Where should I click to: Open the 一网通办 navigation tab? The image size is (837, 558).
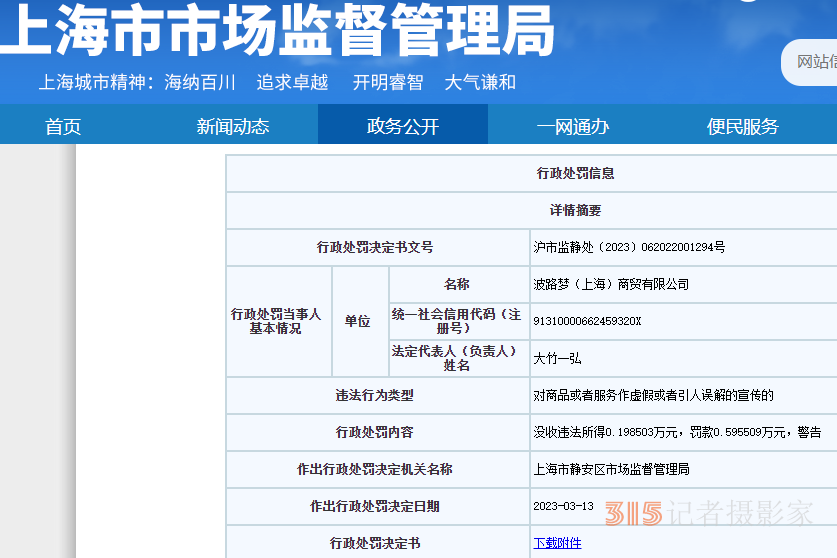(x=573, y=127)
